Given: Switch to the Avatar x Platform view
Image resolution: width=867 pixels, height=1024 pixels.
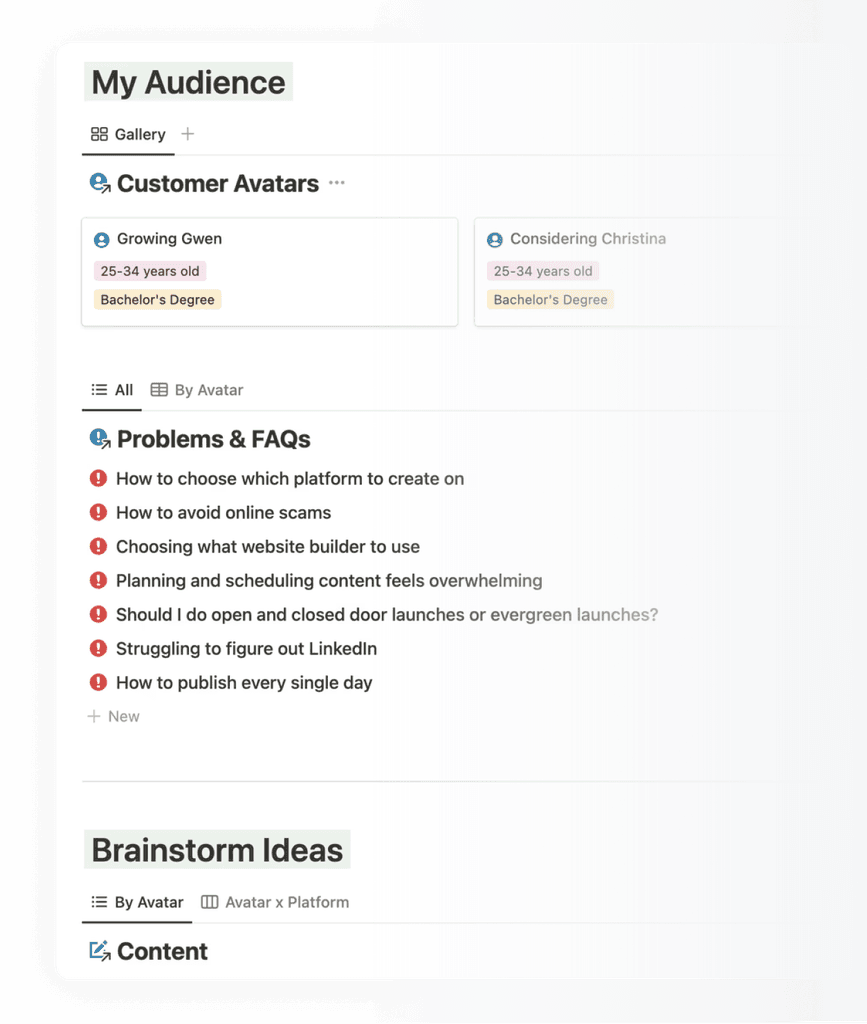Looking at the screenshot, I should point(286,901).
